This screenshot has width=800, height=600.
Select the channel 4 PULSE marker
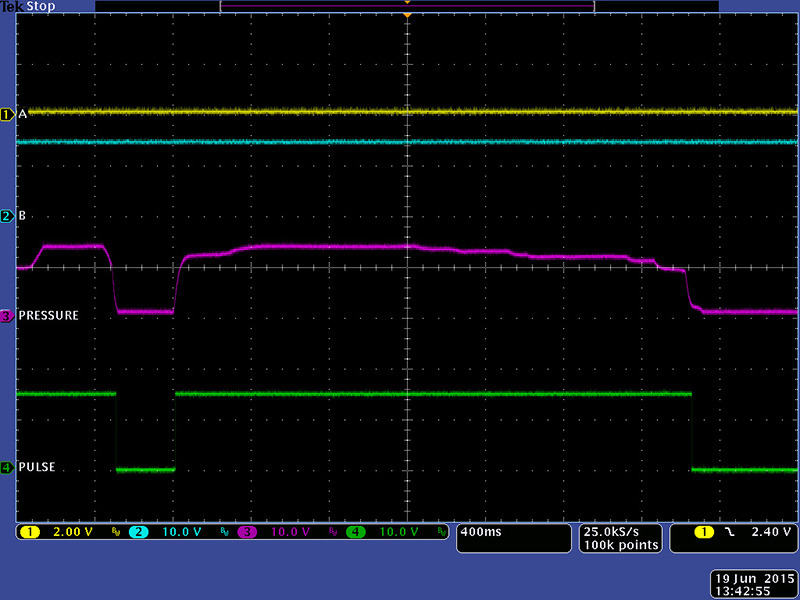click(7, 467)
